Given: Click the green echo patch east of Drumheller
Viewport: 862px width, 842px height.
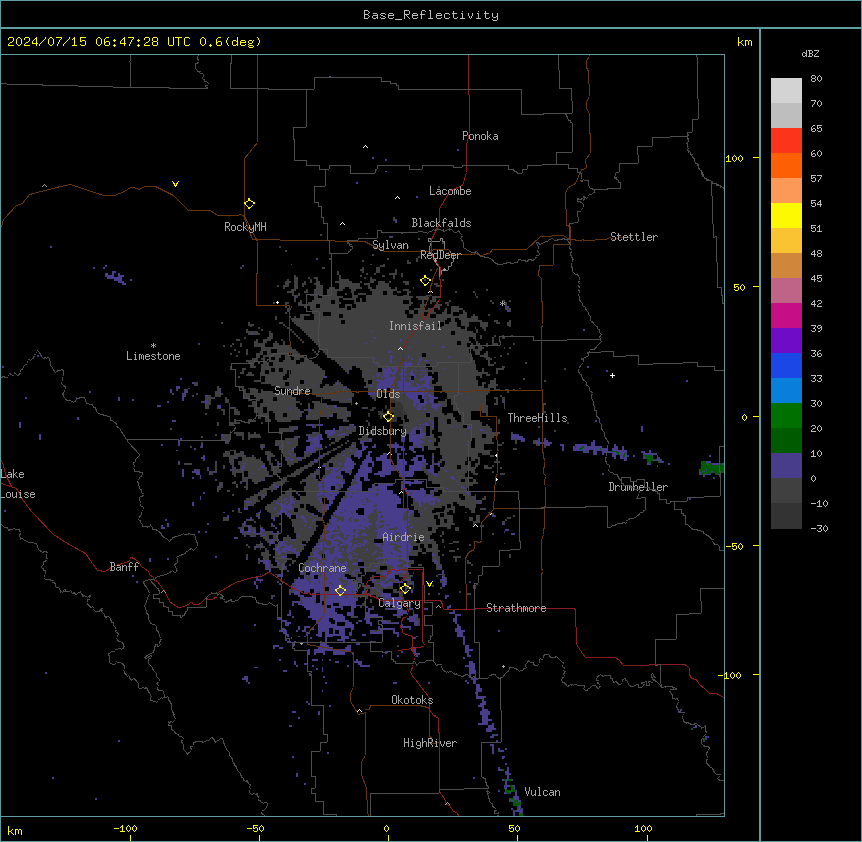Looking at the screenshot, I should pyautogui.click(x=712, y=468).
